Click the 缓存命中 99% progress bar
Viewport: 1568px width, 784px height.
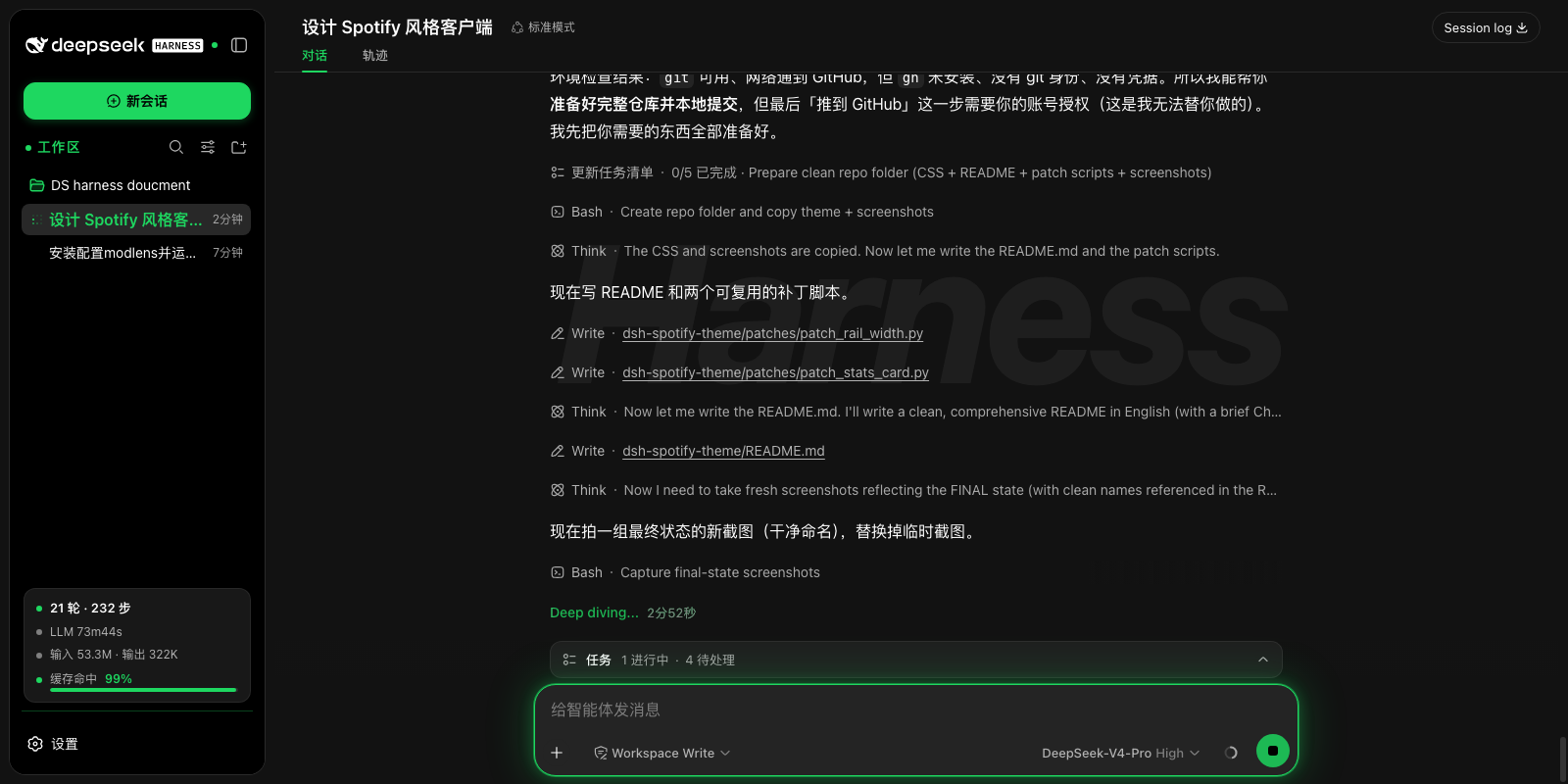coord(143,690)
